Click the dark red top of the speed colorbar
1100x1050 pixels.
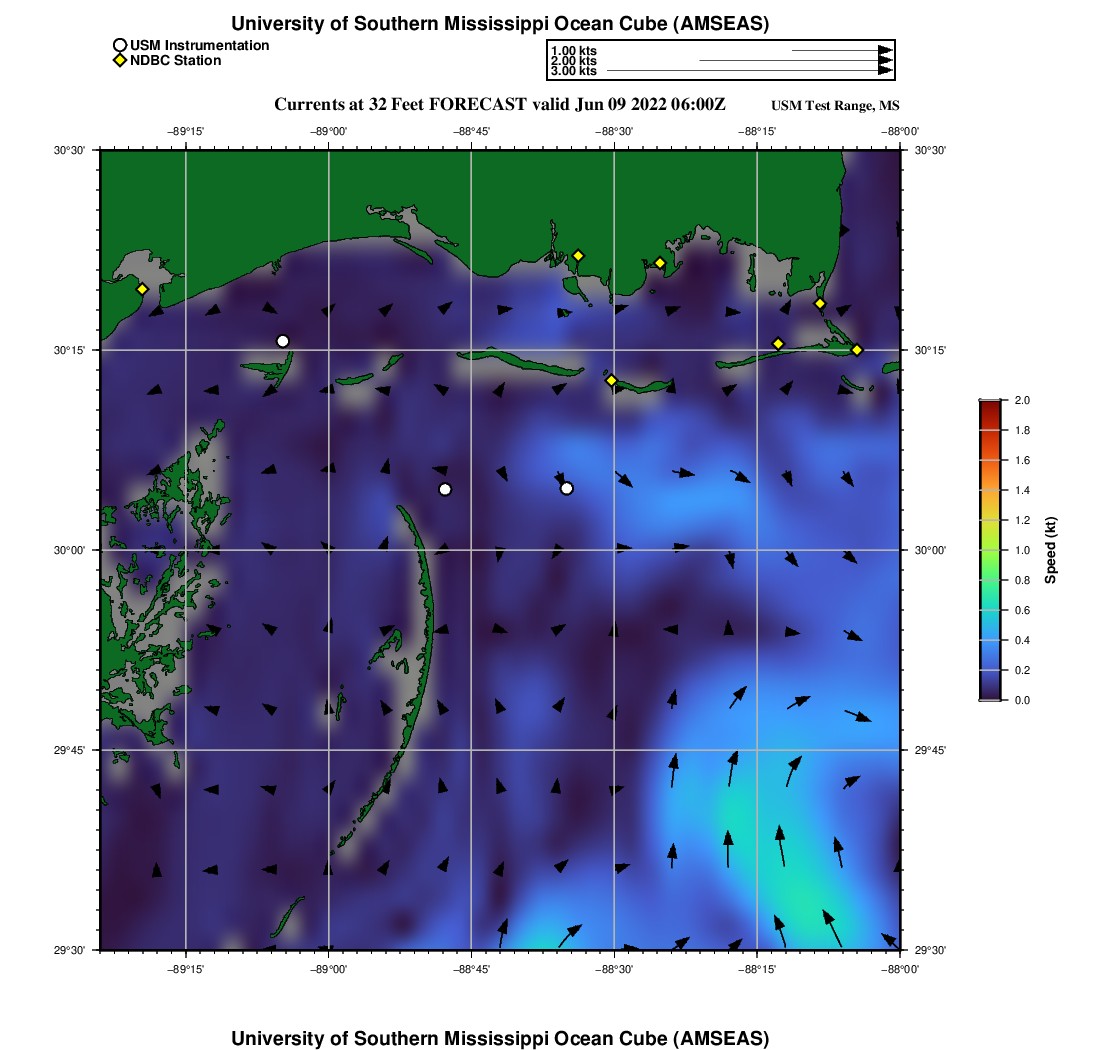[991, 407]
